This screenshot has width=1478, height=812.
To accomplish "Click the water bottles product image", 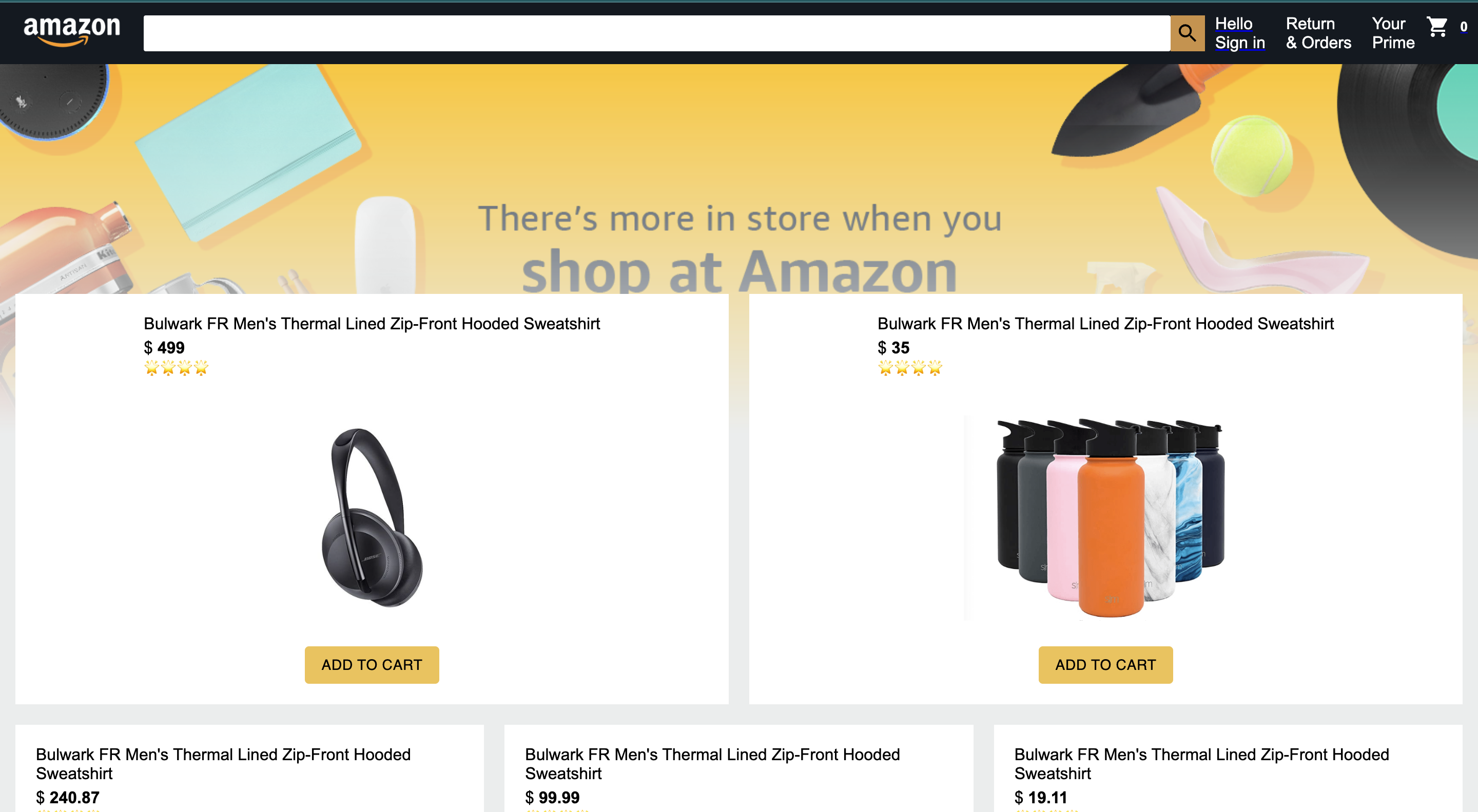I will (x=1105, y=517).
